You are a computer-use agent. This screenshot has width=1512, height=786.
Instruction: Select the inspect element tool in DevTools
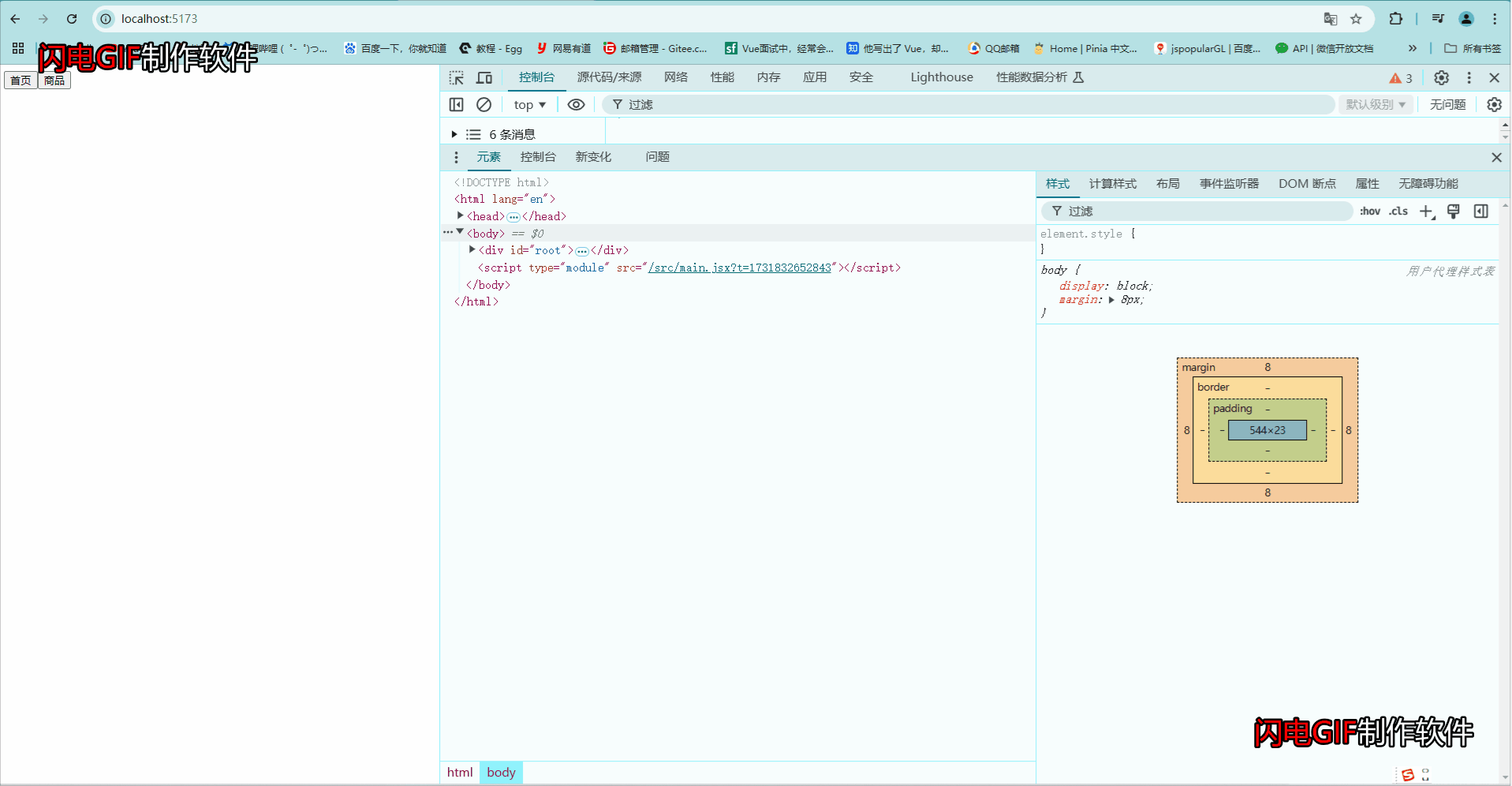coord(456,77)
